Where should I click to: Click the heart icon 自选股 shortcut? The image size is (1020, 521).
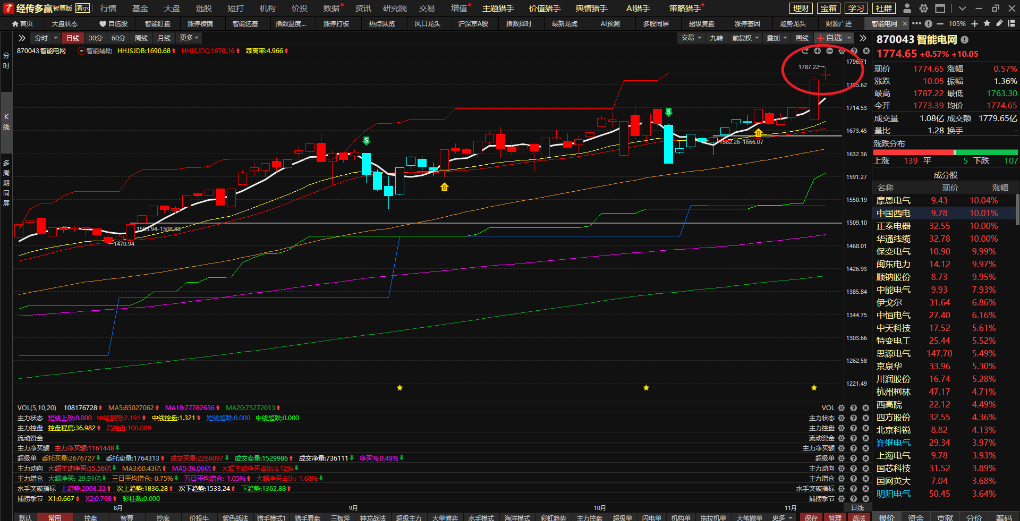(x=103, y=23)
